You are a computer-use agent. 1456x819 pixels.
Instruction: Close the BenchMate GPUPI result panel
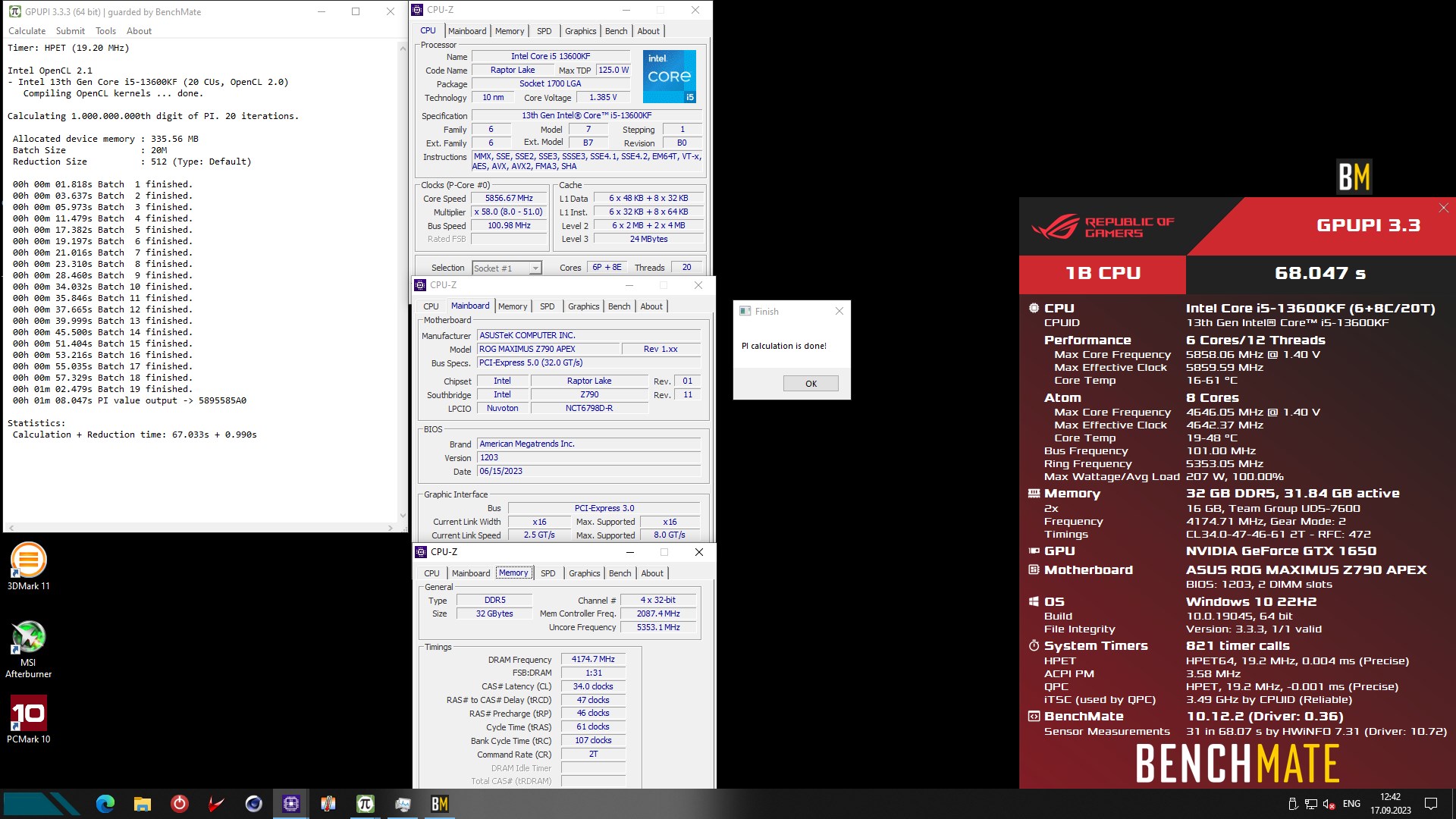coord(1444,208)
